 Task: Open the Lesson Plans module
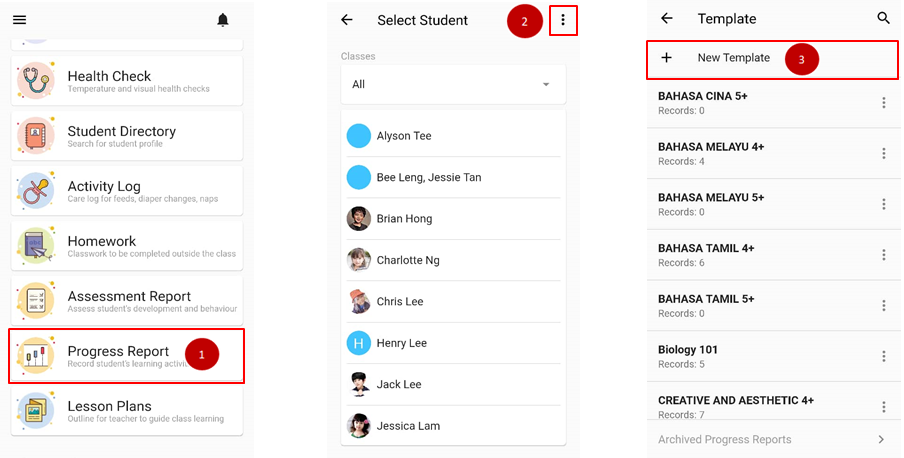coord(127,411)
